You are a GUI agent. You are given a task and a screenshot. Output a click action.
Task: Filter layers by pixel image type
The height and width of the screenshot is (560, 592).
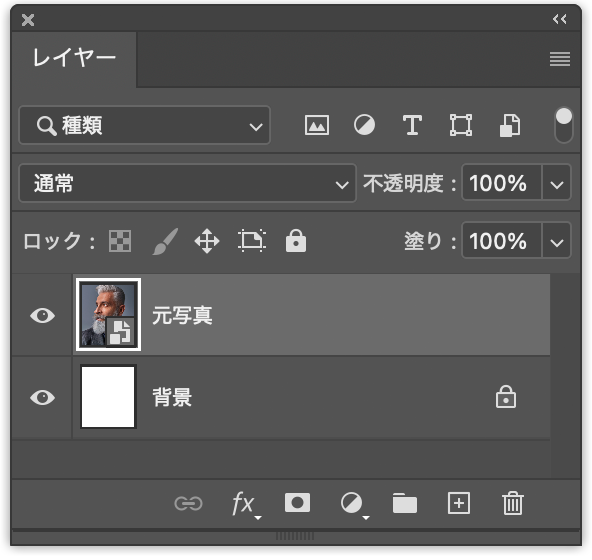pos(317,125)
